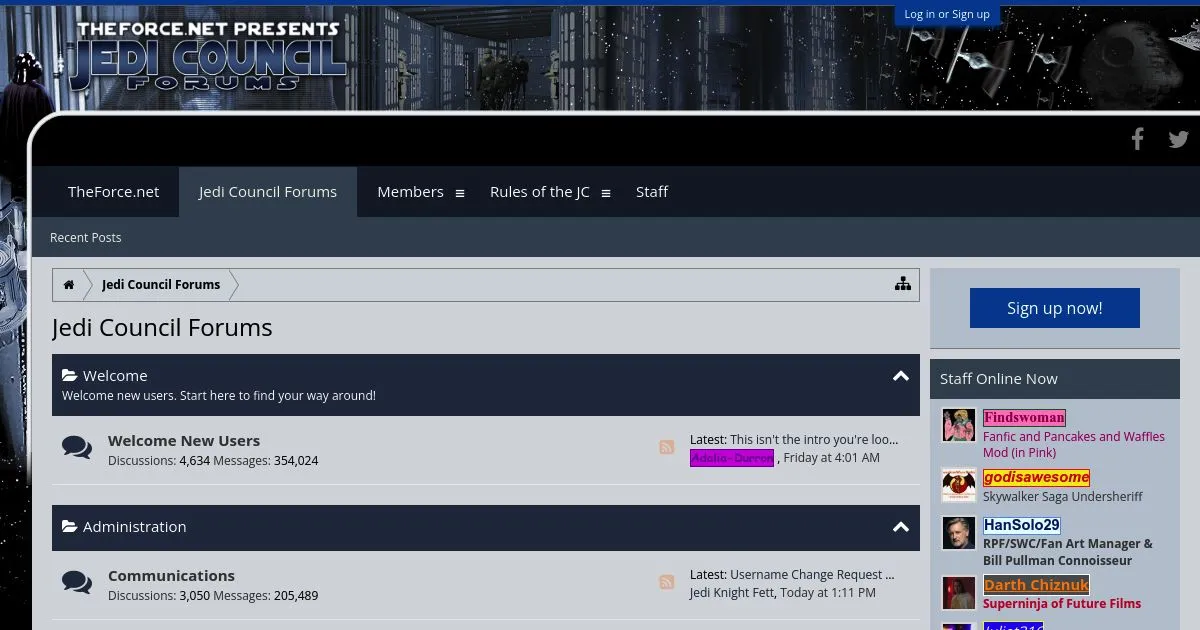Screen dimensions: 1200x630
Task: Click the Sign up now! button
Action: point(1055,308)
